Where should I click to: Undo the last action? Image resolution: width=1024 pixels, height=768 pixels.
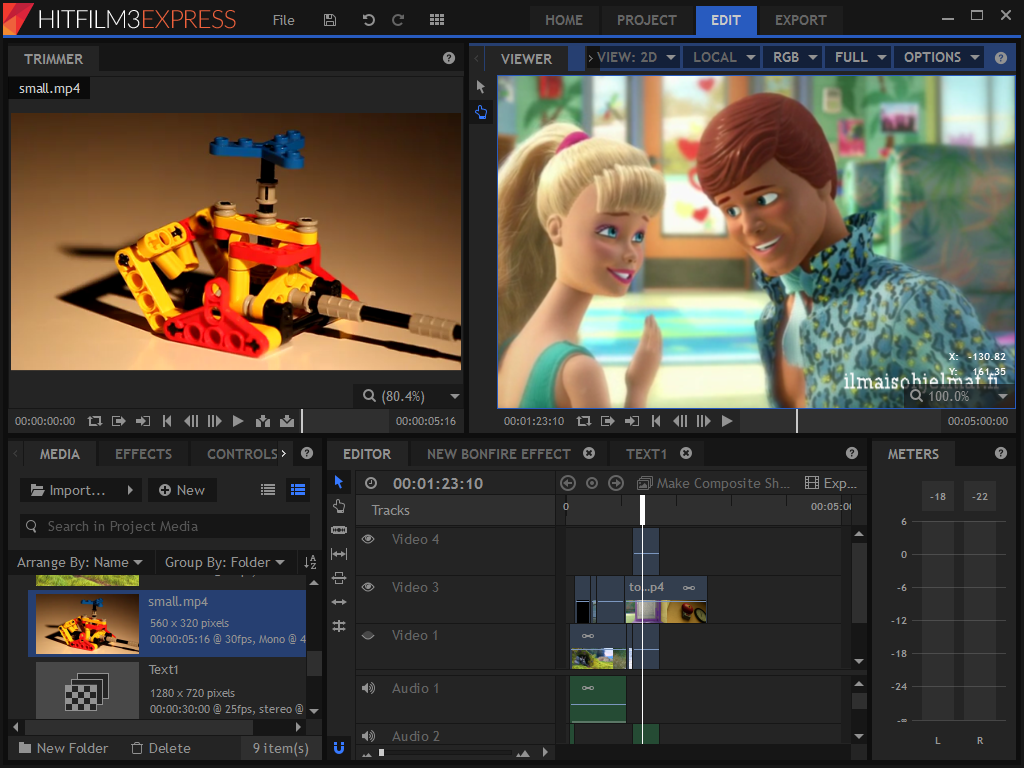click(368, 20)
